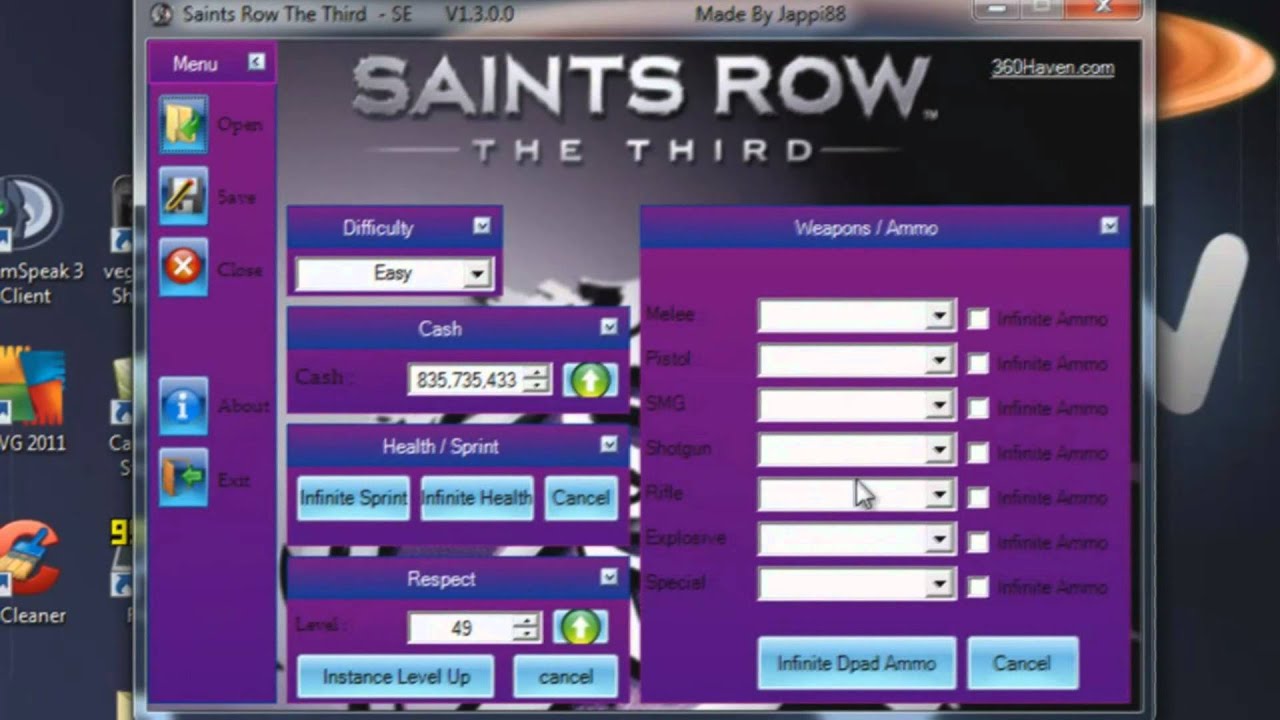Enable Infinite Ammo for Special
Viewport: 1280px width, 720px height.
978,586
